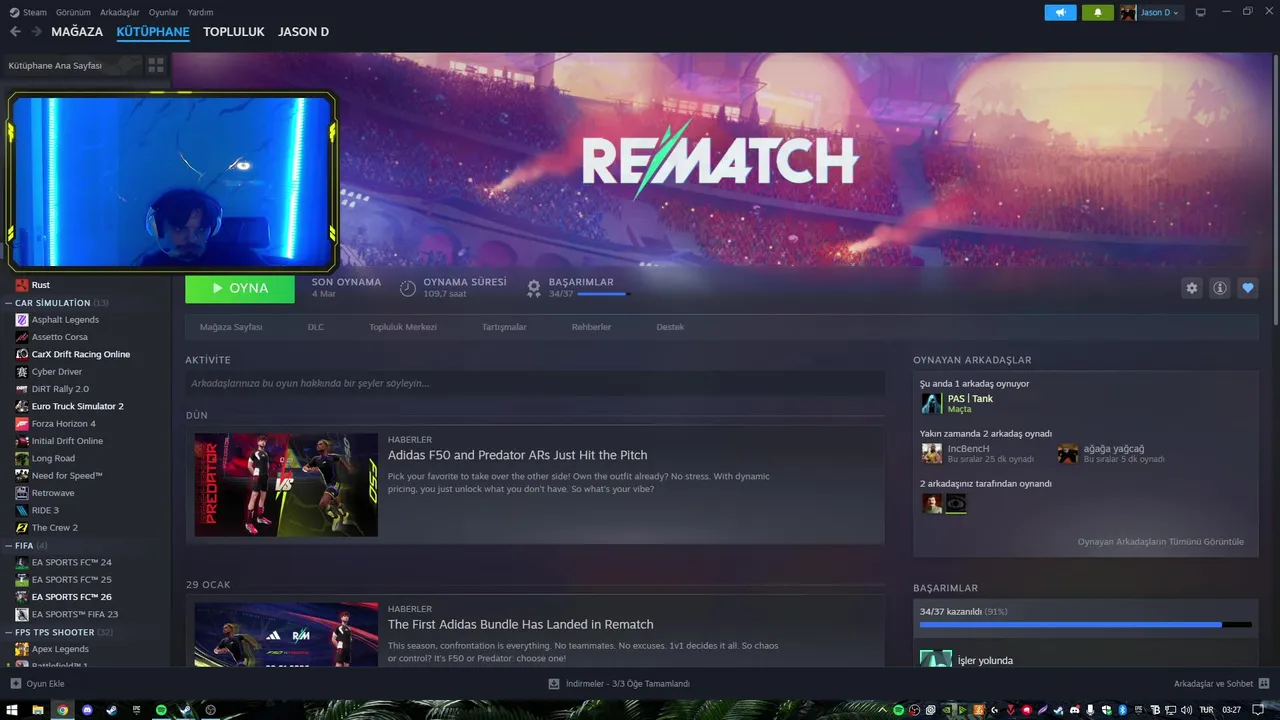Open the Destek tab

pos(670,327)
